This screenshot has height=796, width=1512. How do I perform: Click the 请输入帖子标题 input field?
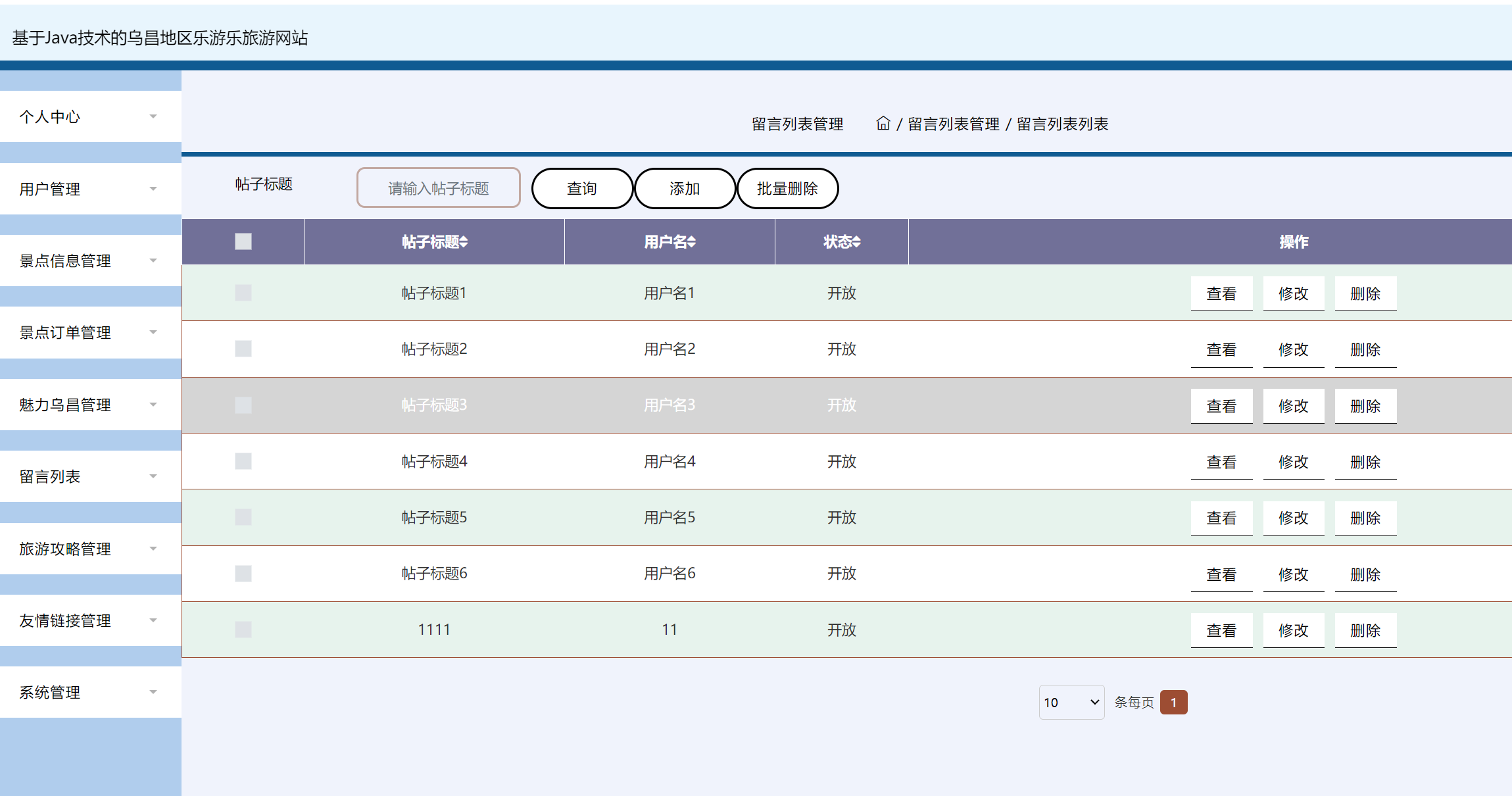tap(438, 187)
